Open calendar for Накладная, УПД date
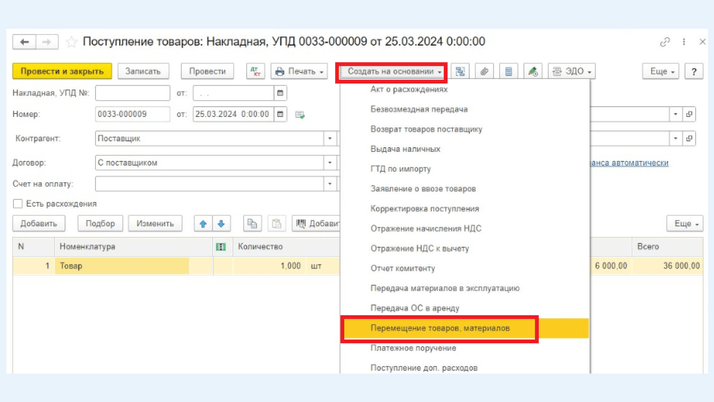714x402 pixels. 280,93
